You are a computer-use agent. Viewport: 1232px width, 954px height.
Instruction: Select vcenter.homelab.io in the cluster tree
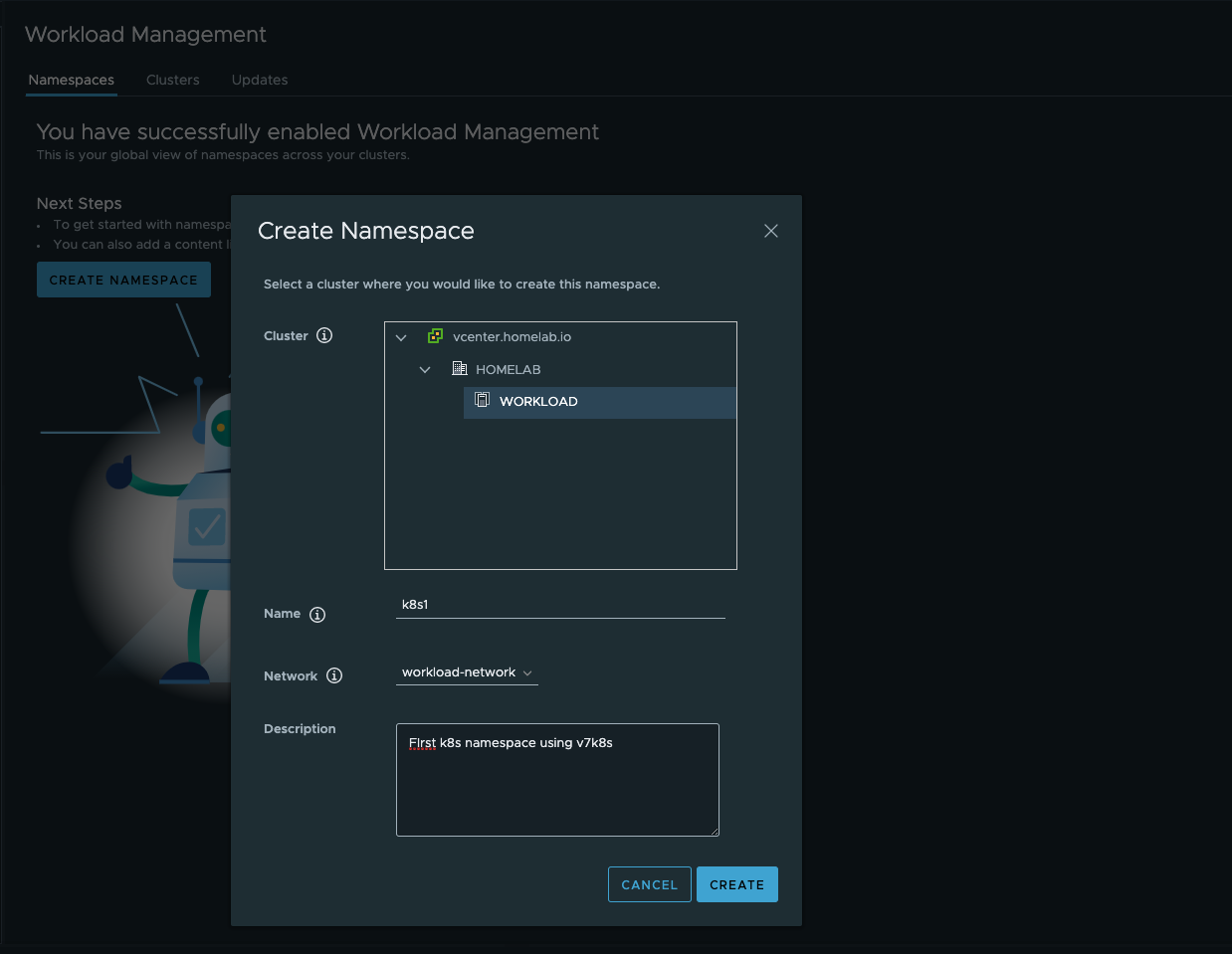pyautogui.click(x=512, y=337)
